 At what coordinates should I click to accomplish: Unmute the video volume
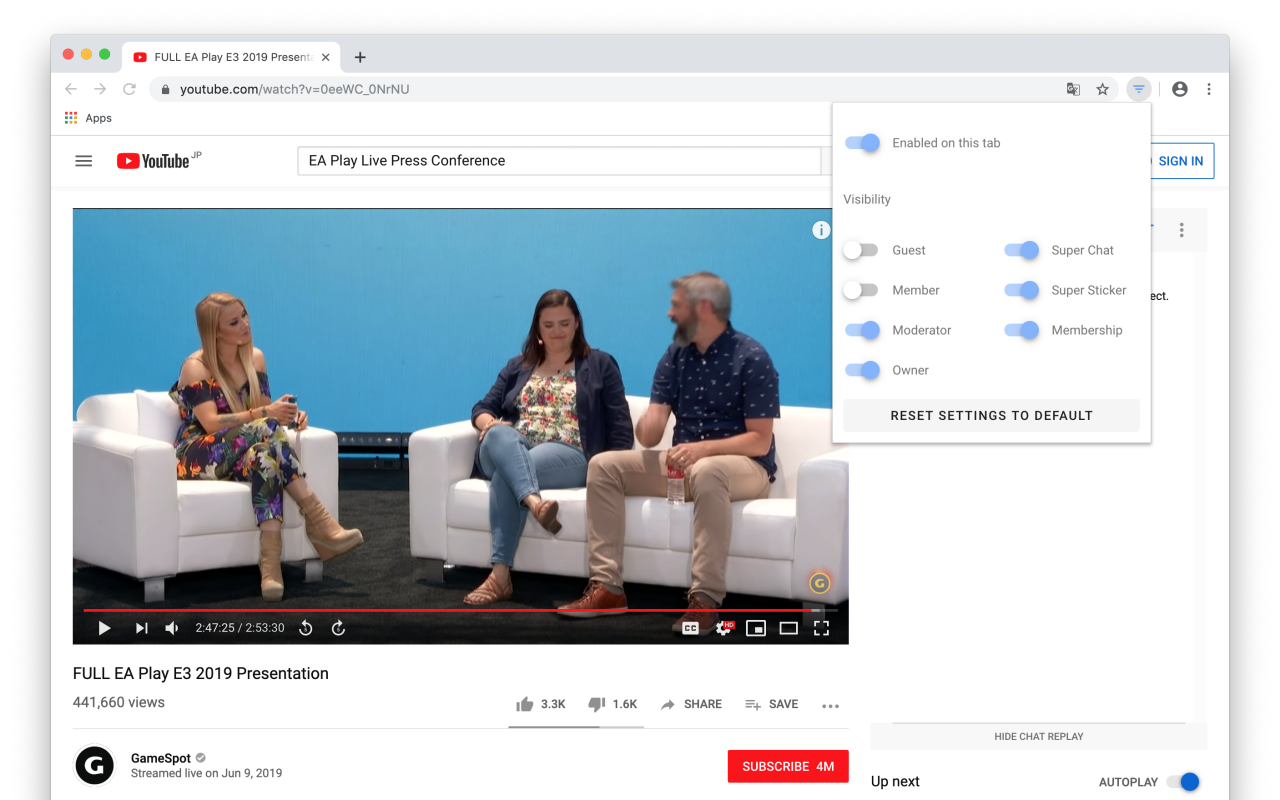point(170,627)
